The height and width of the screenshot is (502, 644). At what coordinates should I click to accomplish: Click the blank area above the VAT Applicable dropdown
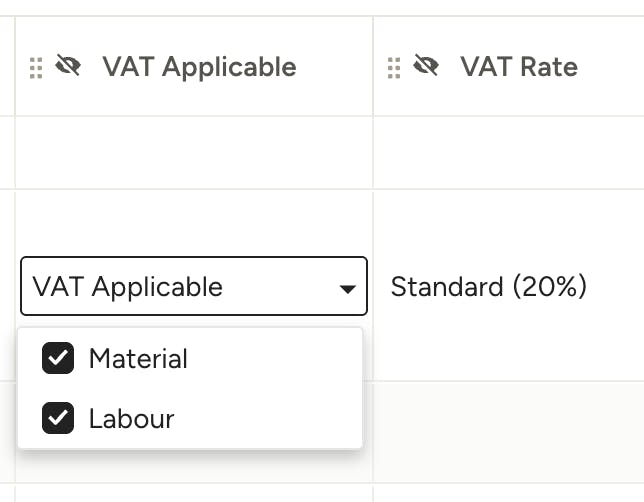click(194, 223)
